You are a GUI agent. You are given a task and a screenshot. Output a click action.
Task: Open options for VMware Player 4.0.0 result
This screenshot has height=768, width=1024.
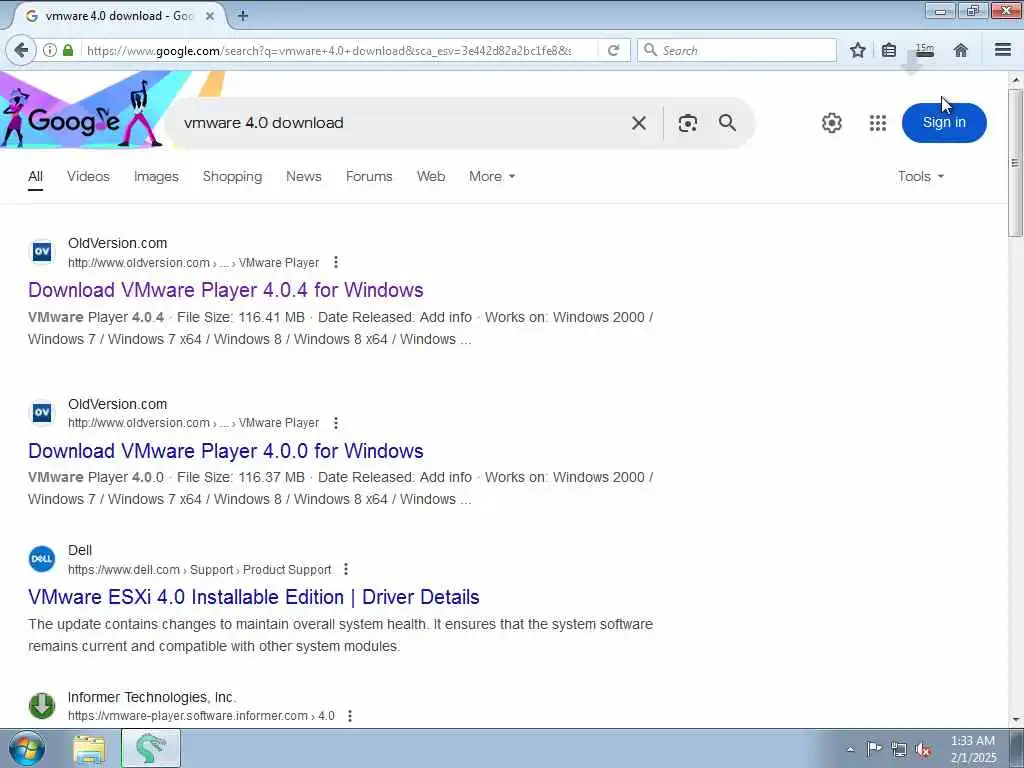click(336, 423)
